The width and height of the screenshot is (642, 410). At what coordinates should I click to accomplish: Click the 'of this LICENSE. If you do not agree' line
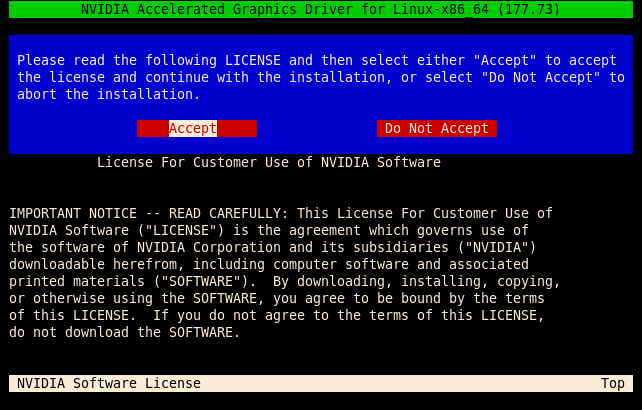[x=277, y=315]
